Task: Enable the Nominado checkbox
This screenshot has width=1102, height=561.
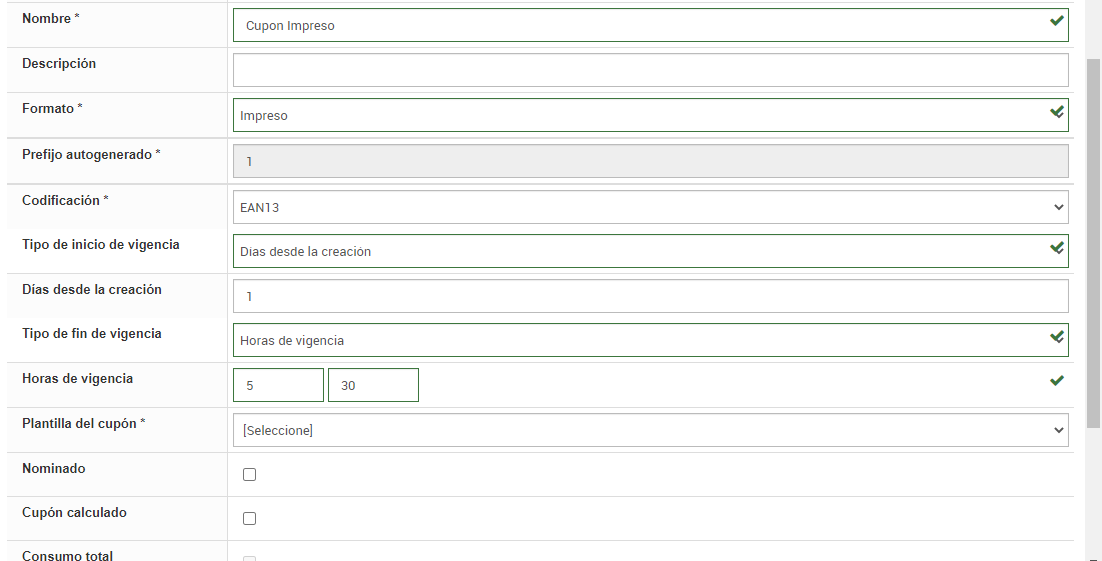Action: [249, 475]
